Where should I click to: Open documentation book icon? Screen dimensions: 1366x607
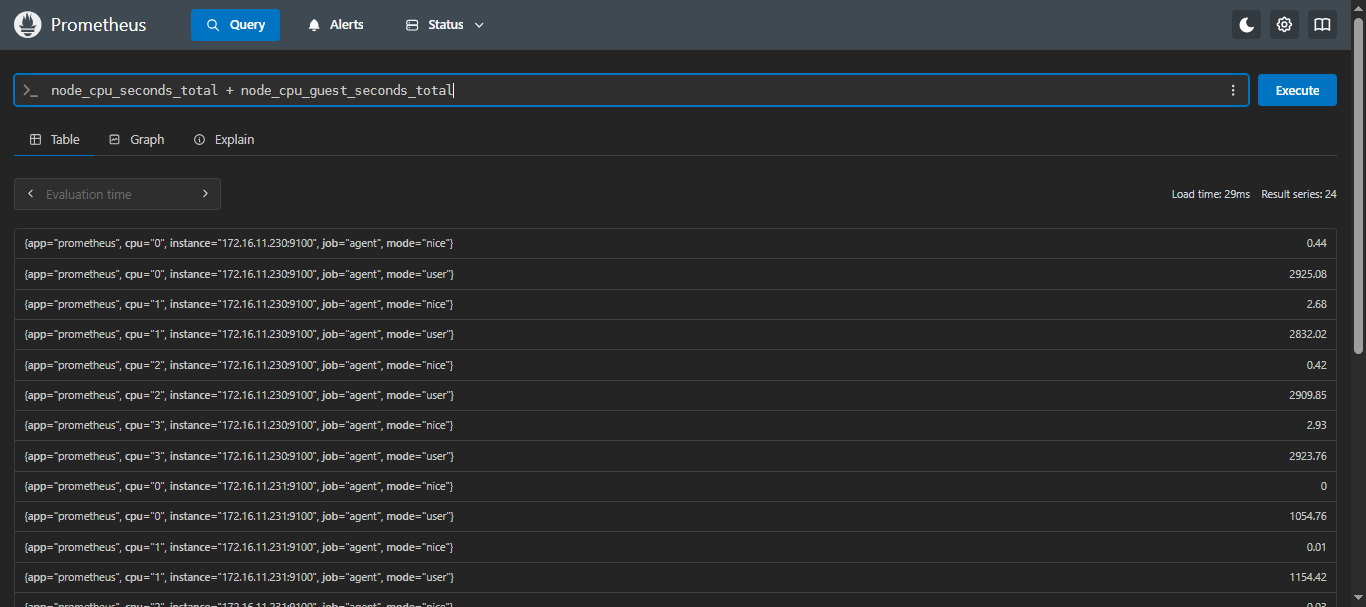pos(1322,25)
